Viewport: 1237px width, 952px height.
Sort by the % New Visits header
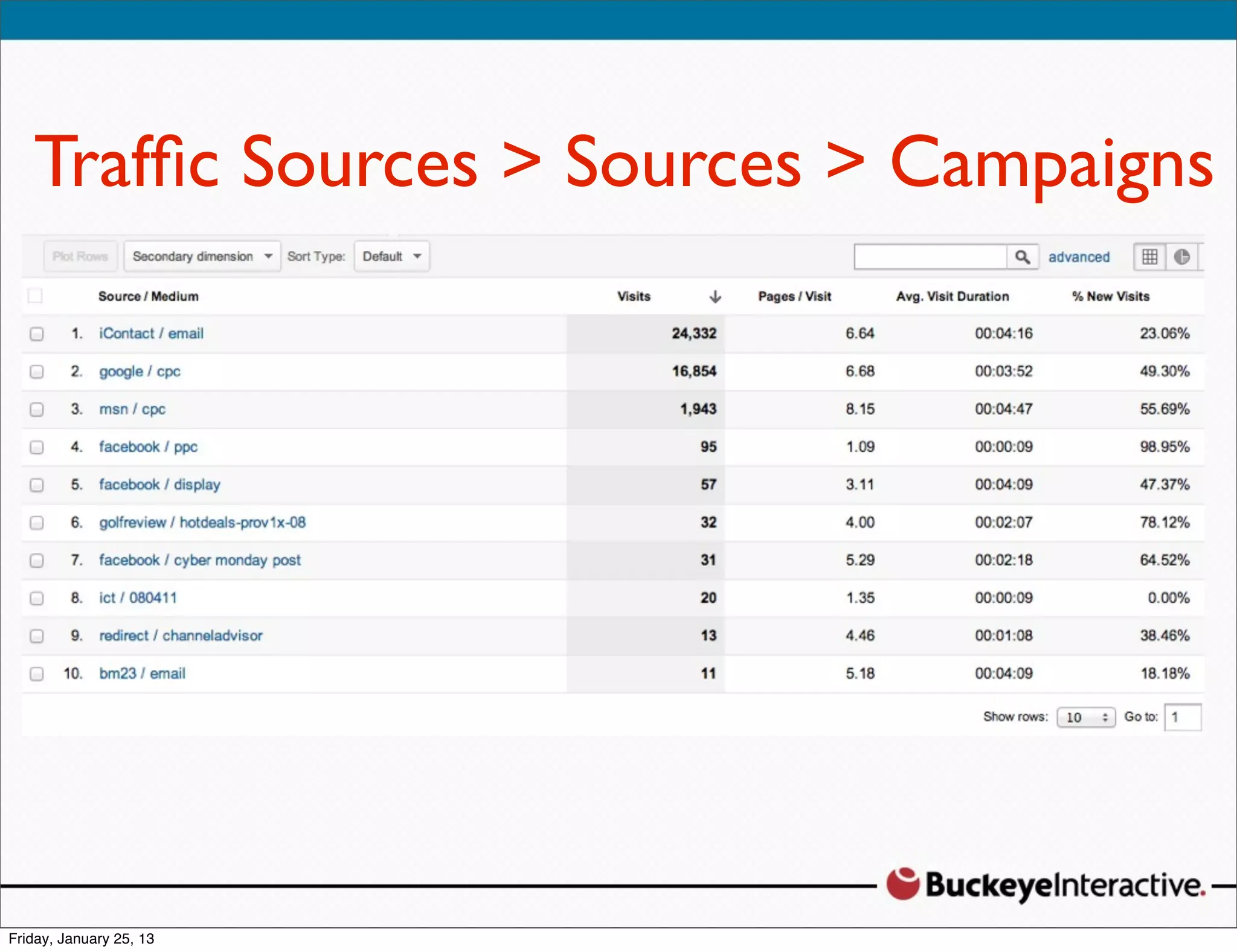(1111, 296)
